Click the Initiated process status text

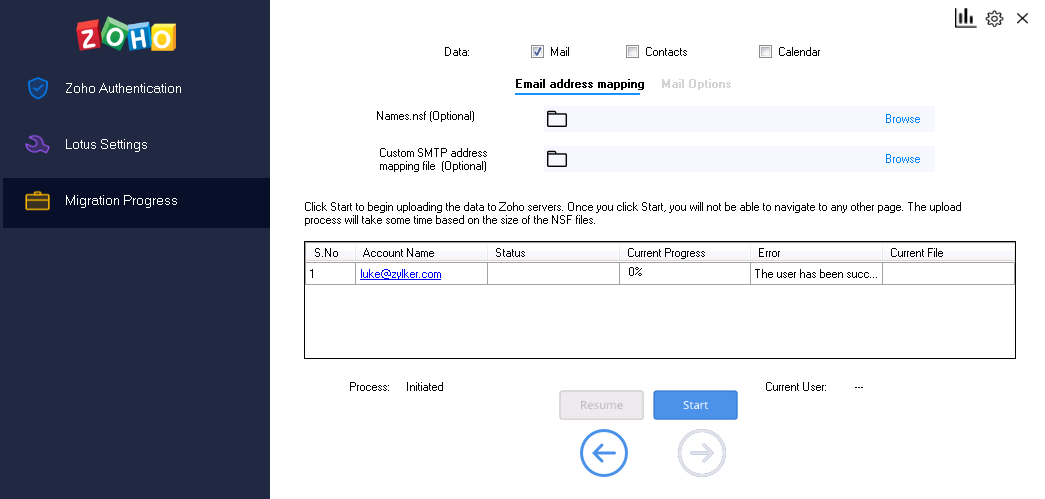(x=425, y=386)
